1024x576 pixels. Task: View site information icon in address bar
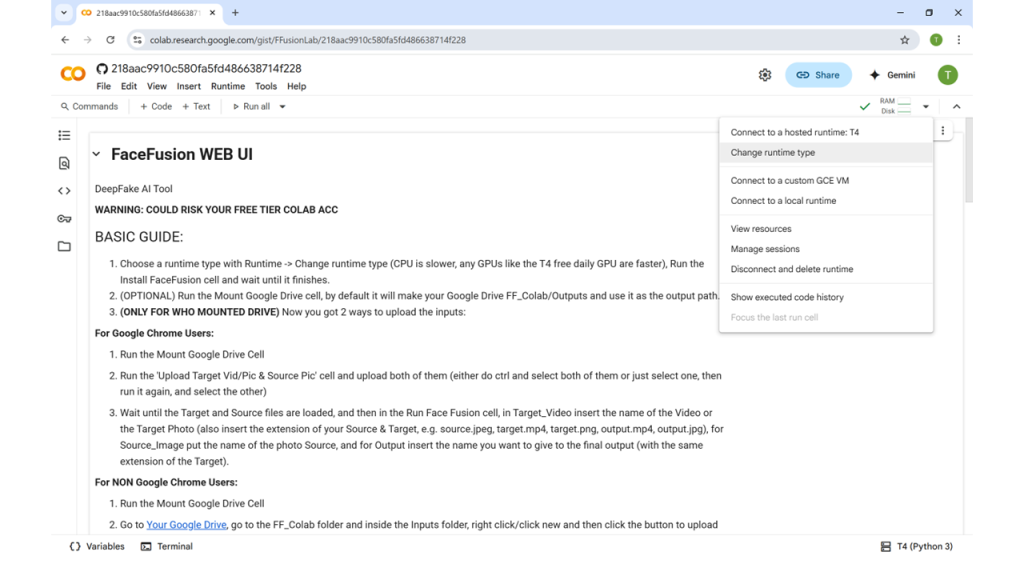pyautogui.click(x=137, y=40)
